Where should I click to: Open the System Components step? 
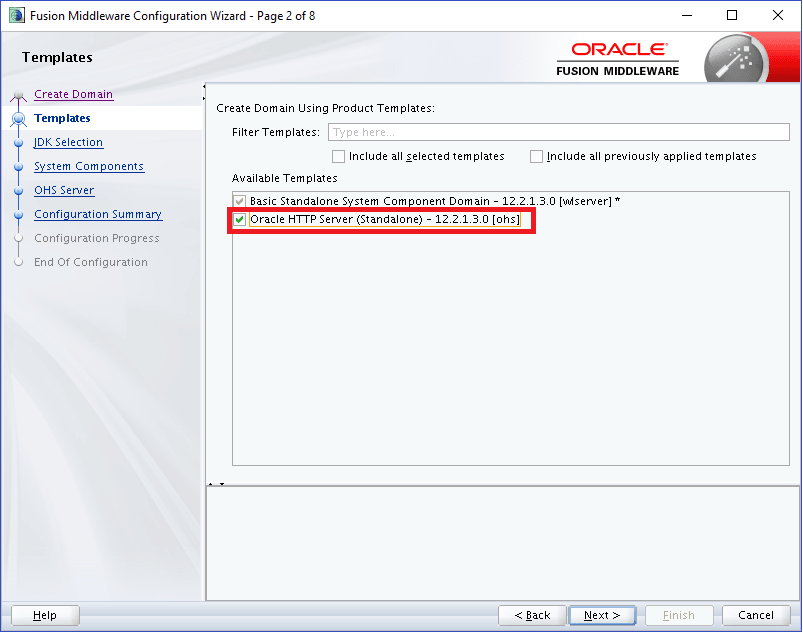[89, 166]
